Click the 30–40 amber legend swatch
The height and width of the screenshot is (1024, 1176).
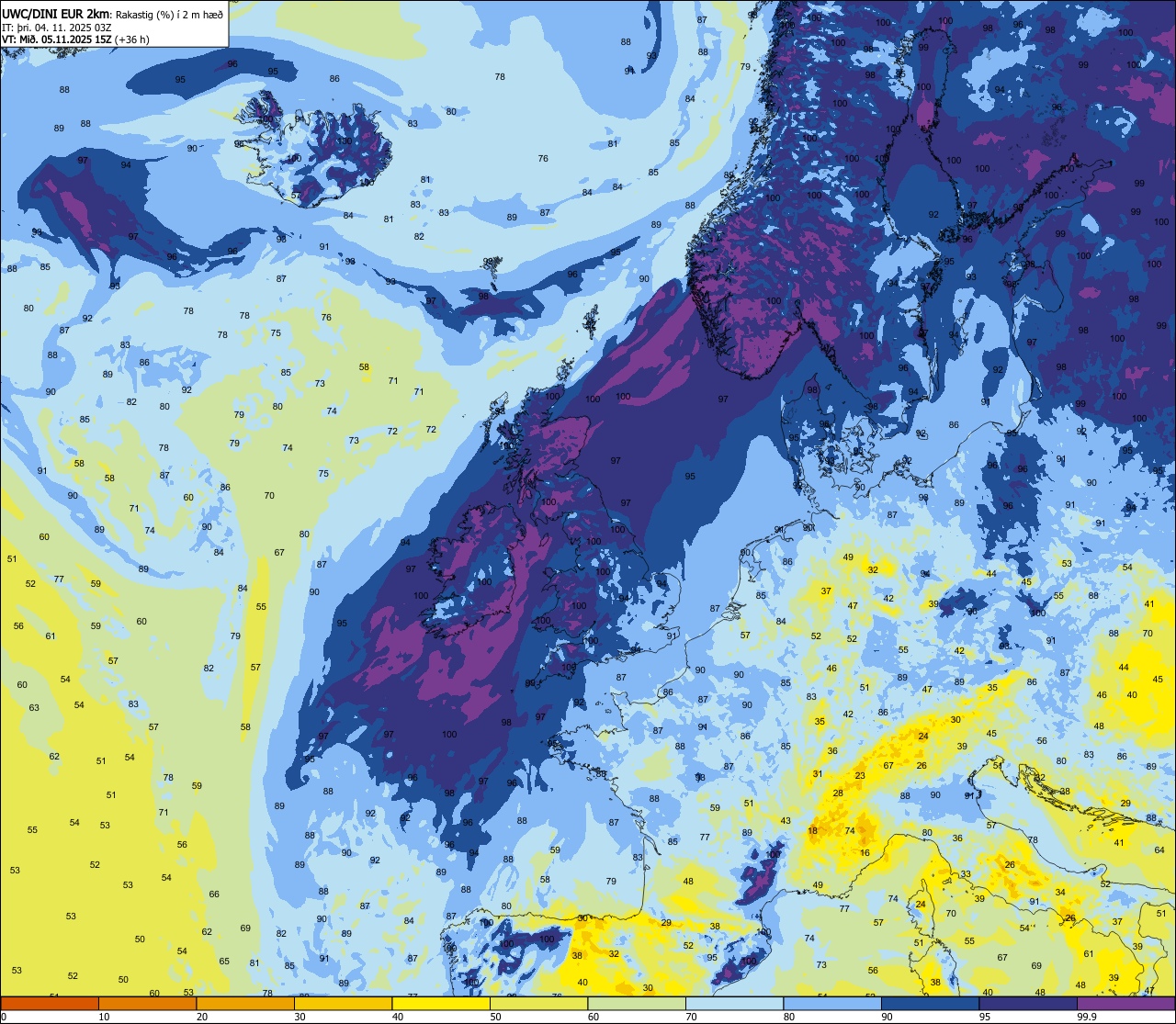pos(343,1004)
